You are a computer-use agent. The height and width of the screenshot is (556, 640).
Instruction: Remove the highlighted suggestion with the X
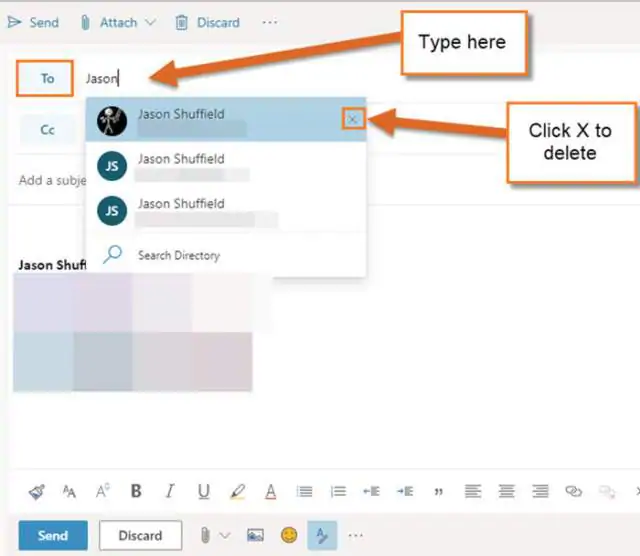[x=353, y=119]
